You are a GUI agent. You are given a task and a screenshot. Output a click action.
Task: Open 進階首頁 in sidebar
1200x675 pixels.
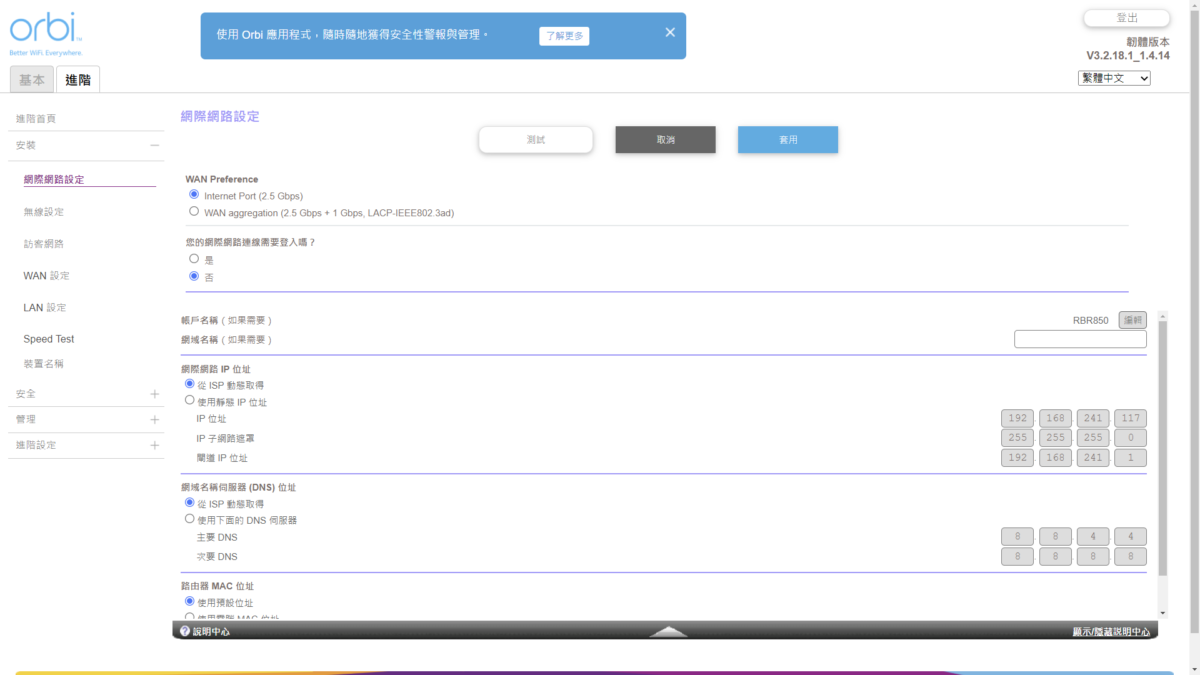36,119
